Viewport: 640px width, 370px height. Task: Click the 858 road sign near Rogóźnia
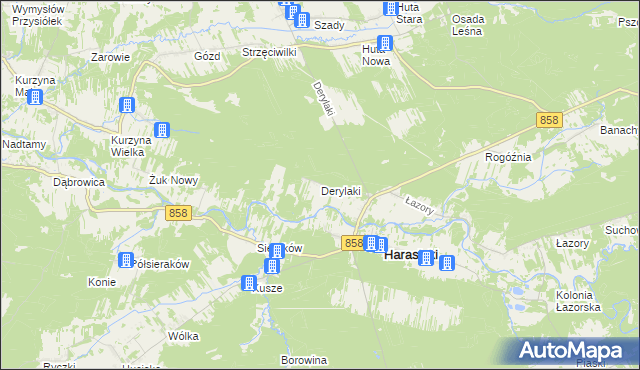(549, 120)
